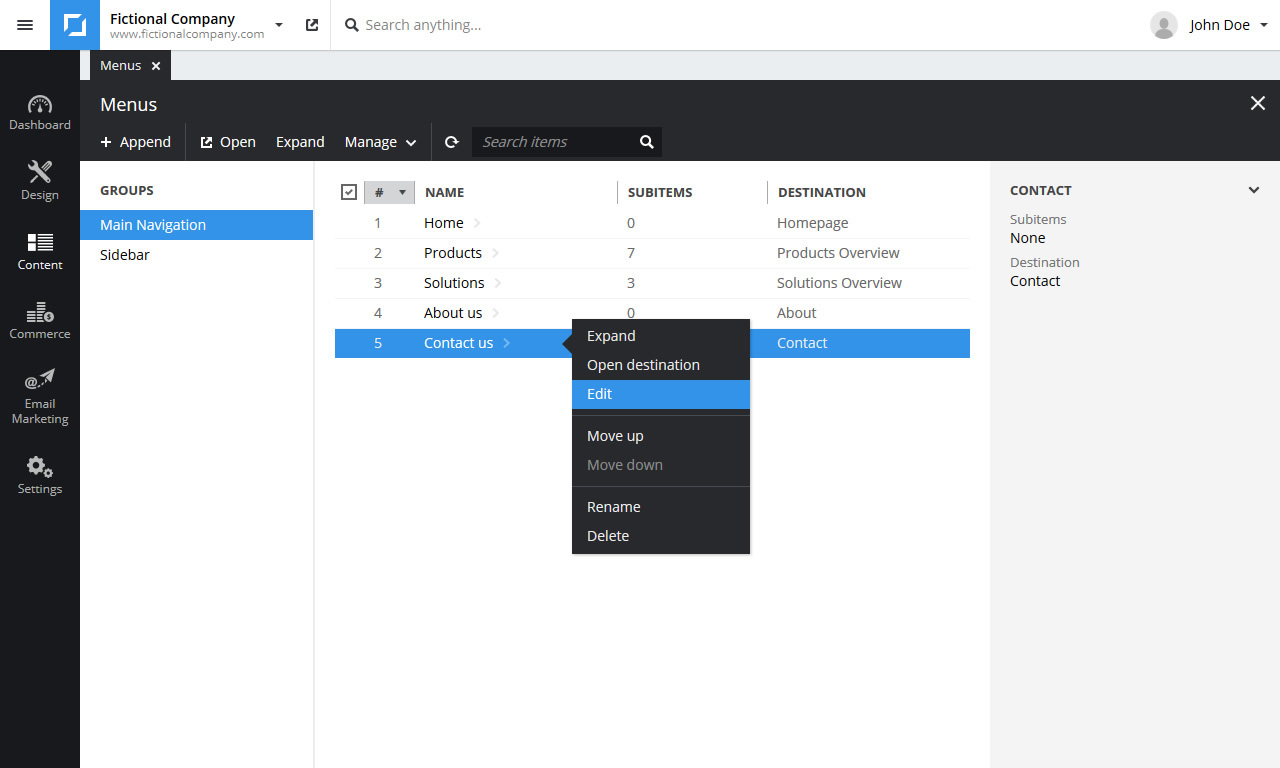This screenshot has width=1280, height=768.
Task: Open the Design tools section
Action: pos(40,181)
